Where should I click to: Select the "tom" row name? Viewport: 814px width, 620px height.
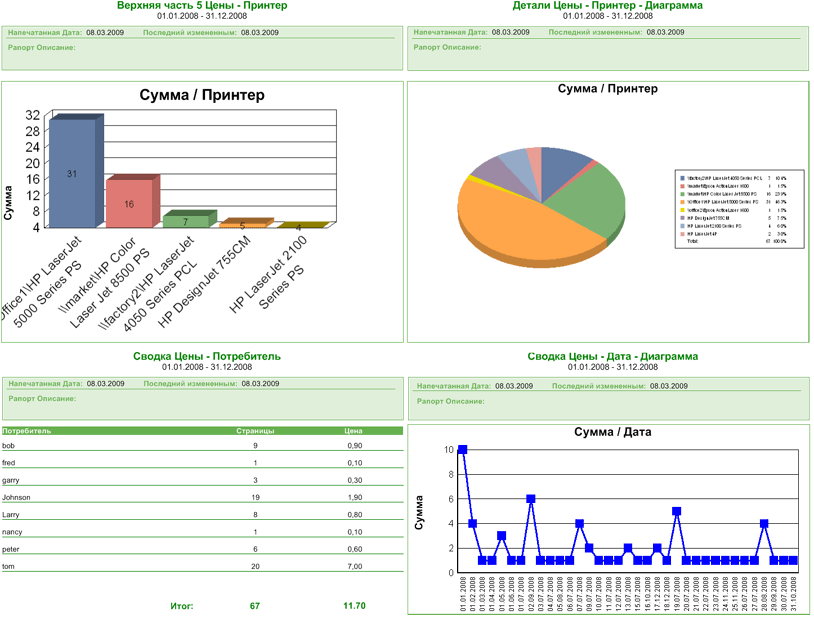pos(8,567)
